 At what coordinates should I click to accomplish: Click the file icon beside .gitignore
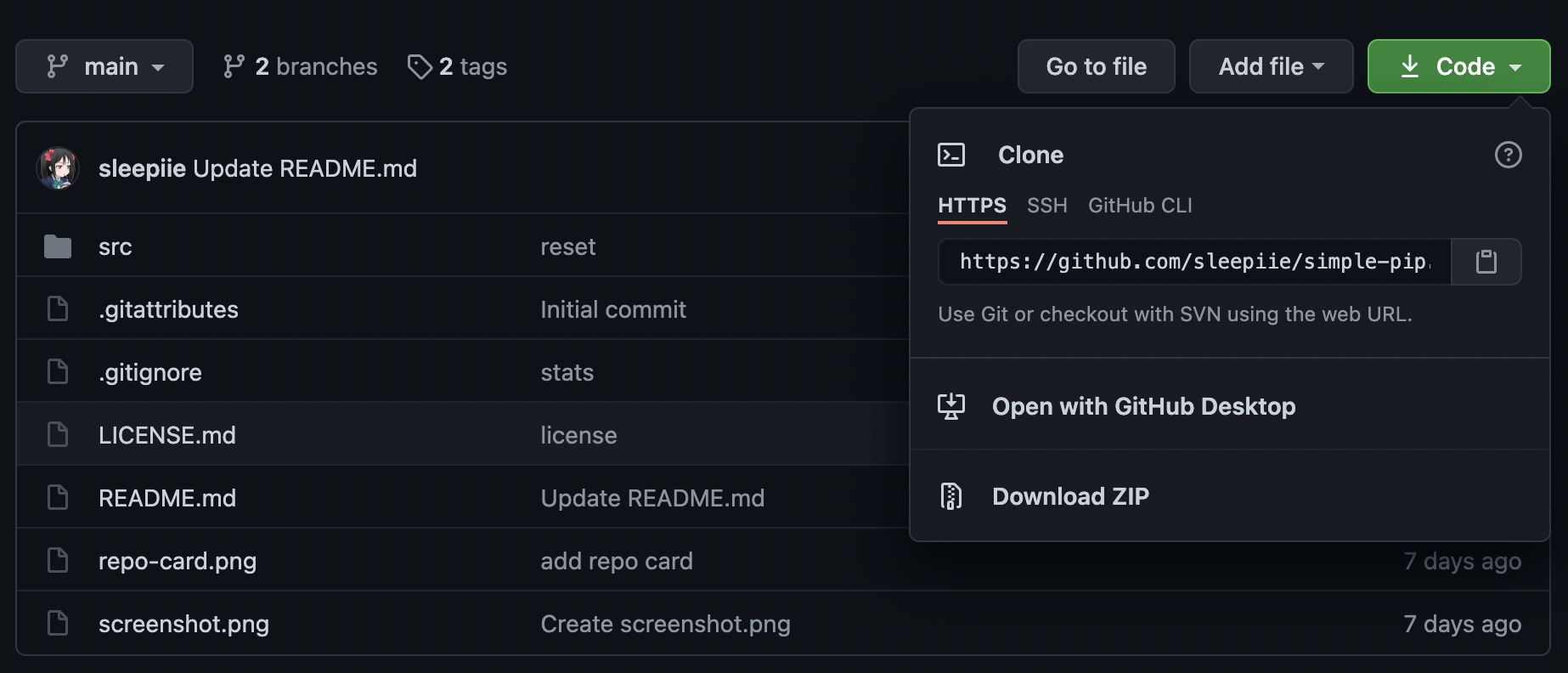58,372
